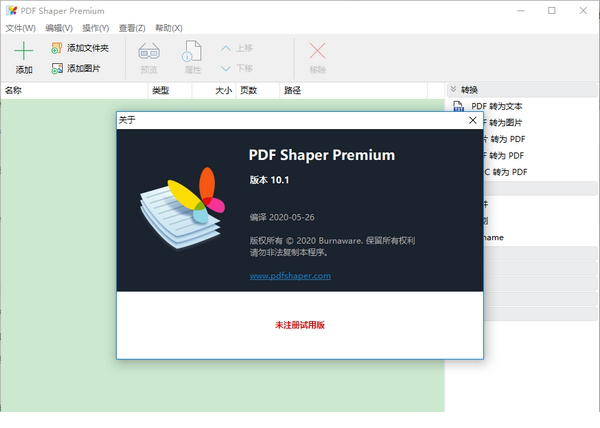
Task: Sort by 大小 column header
Action: [214, 91]
